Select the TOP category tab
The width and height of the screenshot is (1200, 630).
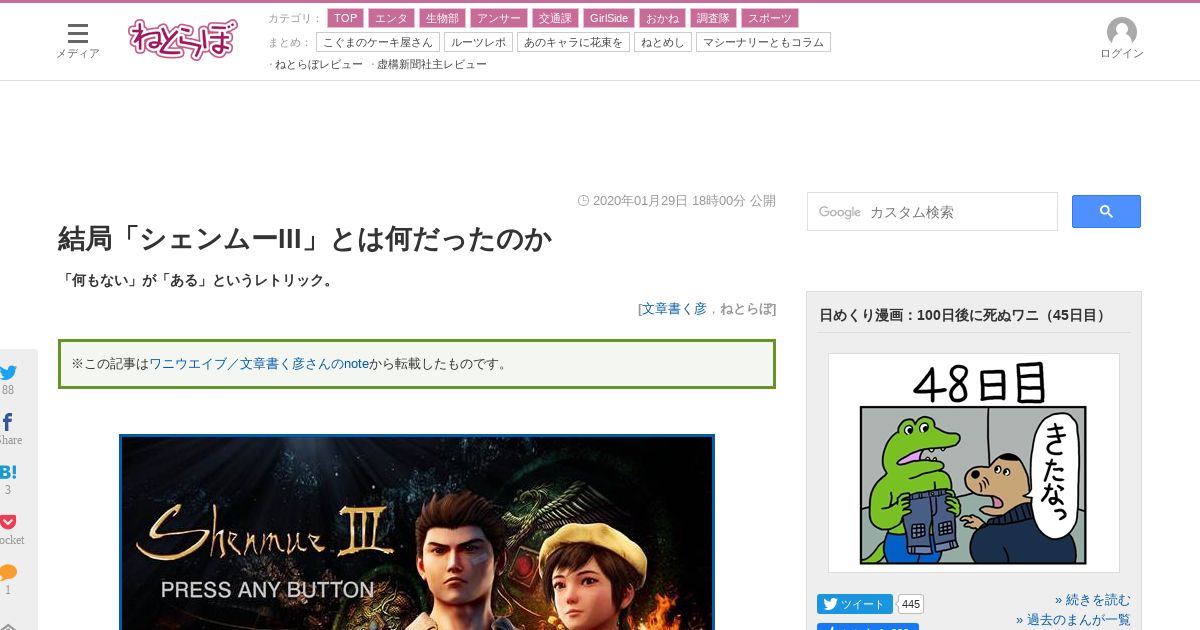[x=345, y=18]
